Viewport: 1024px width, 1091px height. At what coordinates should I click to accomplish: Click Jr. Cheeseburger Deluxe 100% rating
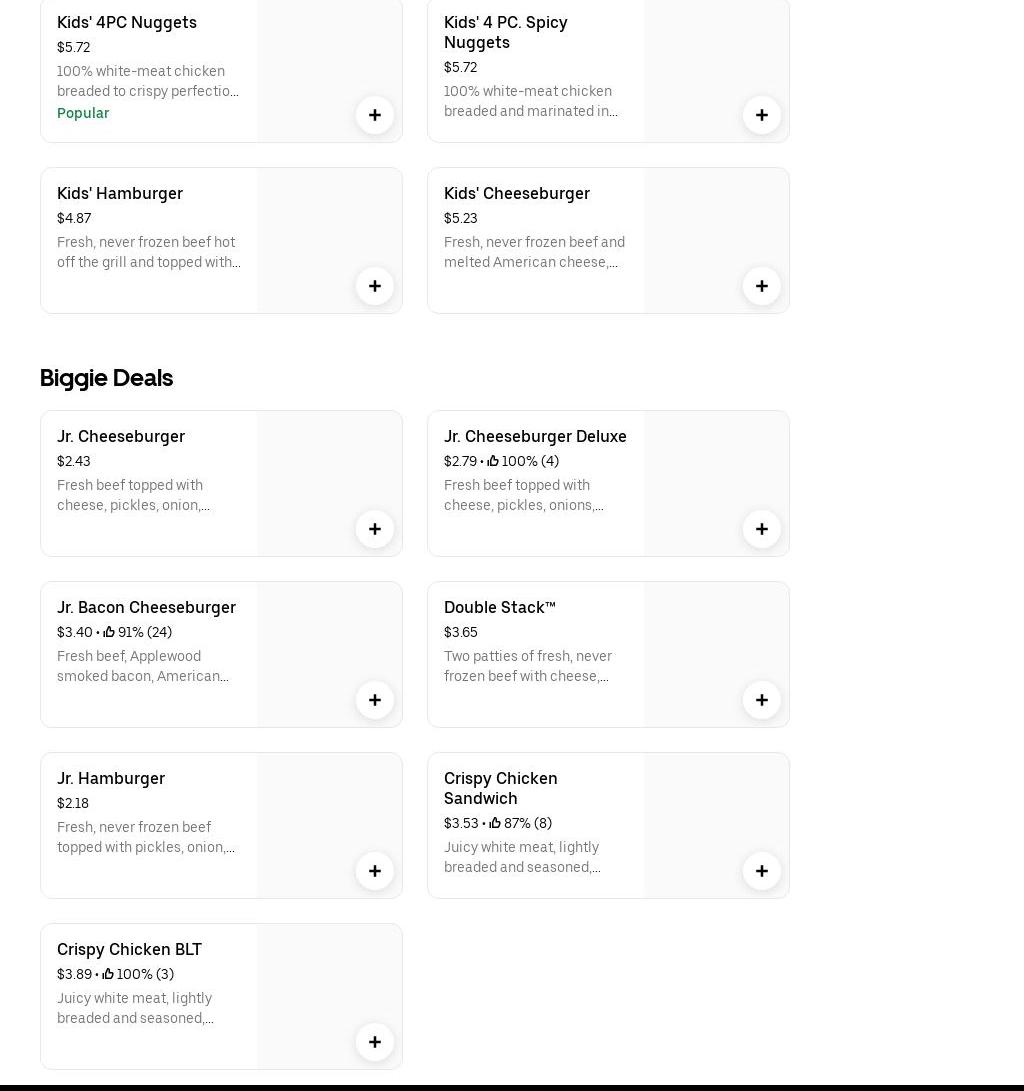523,461
